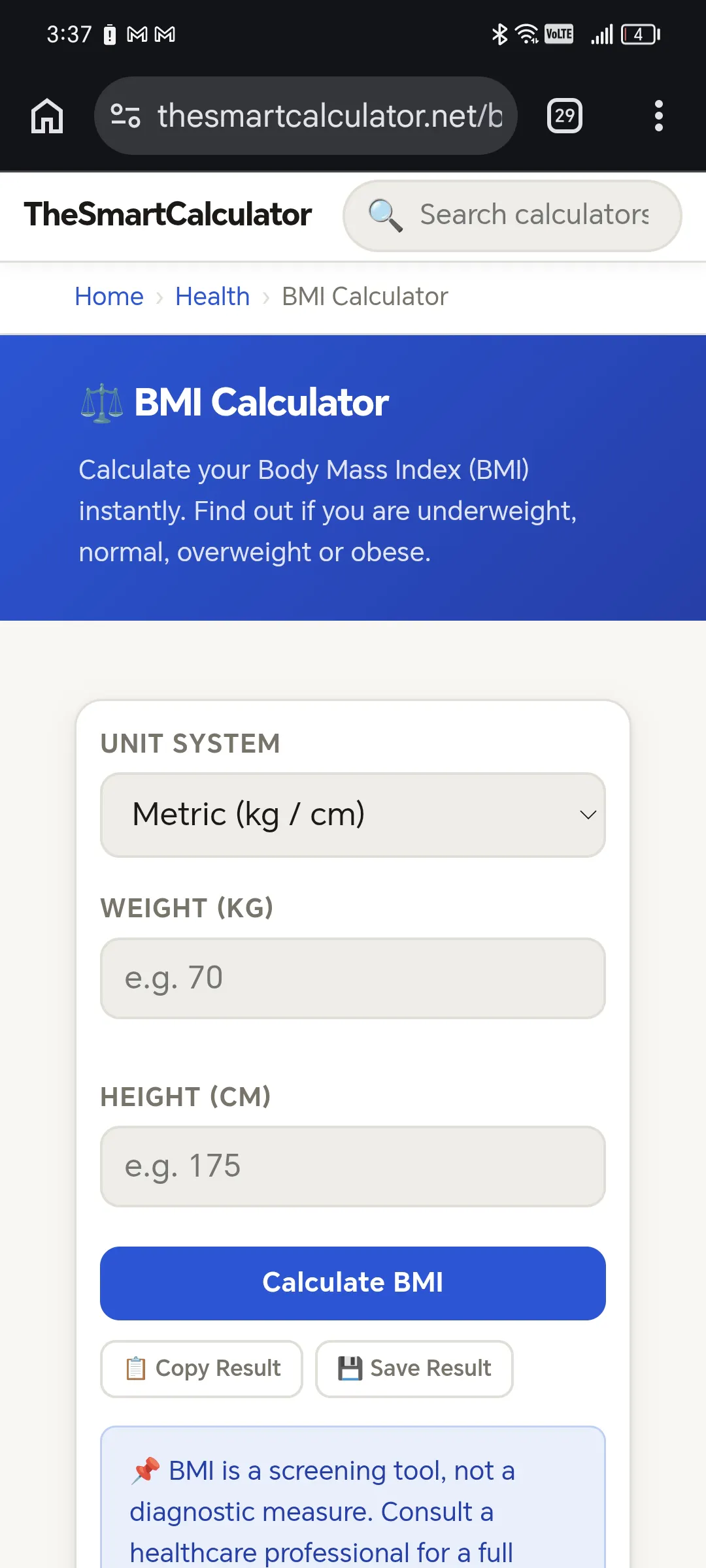Go to the Home breadcrumb link
706x1568 pixels.
109,297
